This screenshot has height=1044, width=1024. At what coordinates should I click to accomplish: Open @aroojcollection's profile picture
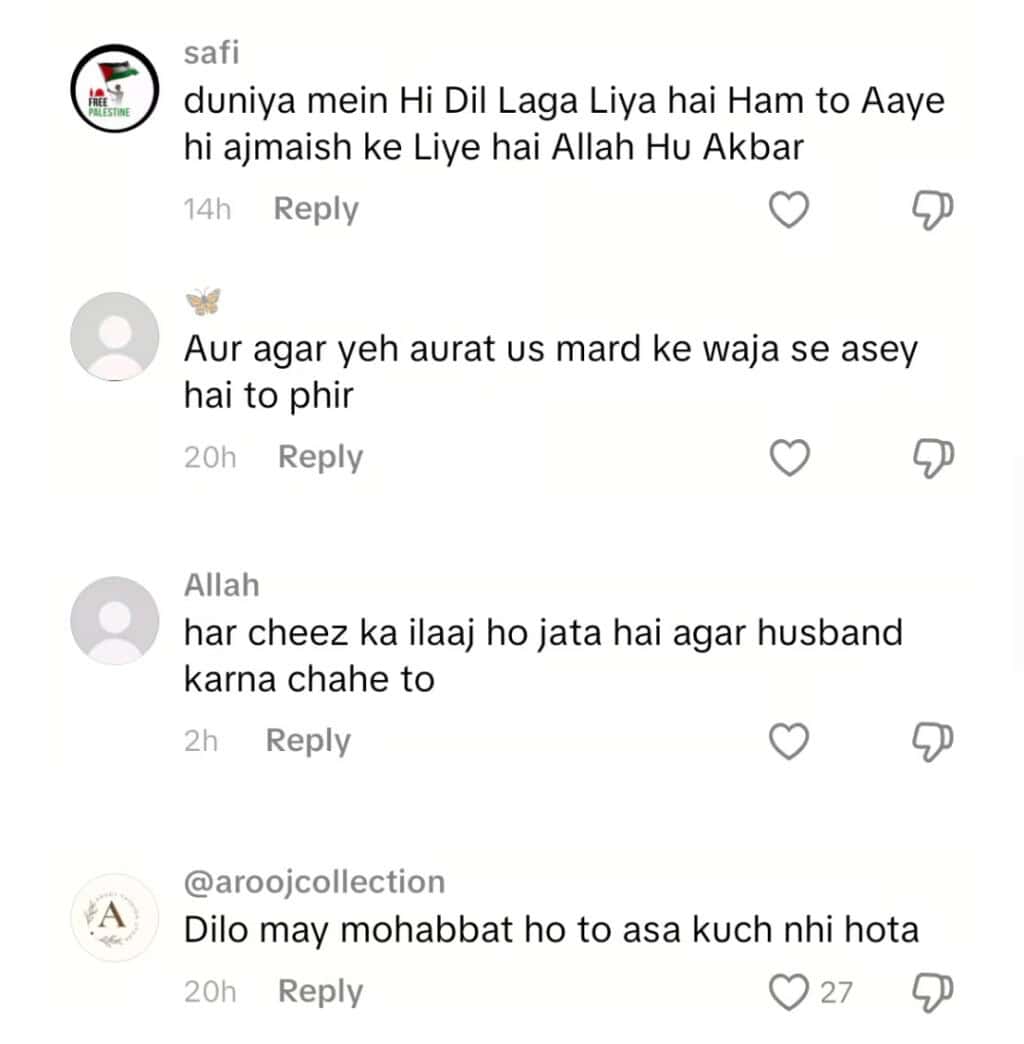[115, 916]
